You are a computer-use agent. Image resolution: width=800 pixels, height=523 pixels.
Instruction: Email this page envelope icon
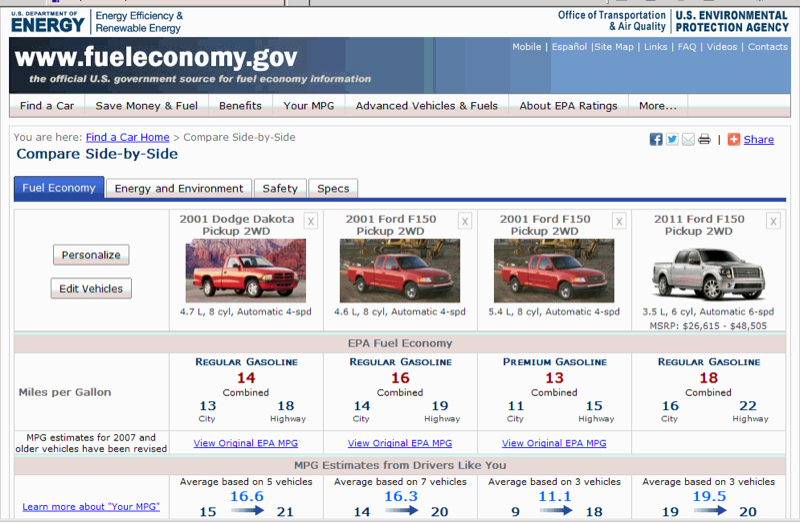coord(688,139)
